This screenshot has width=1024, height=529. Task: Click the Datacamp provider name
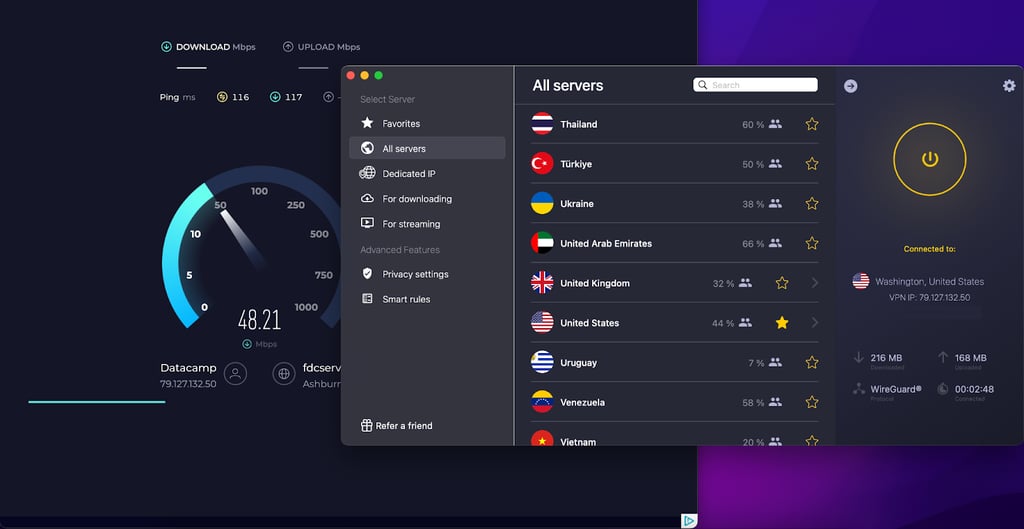click(188, 368)
